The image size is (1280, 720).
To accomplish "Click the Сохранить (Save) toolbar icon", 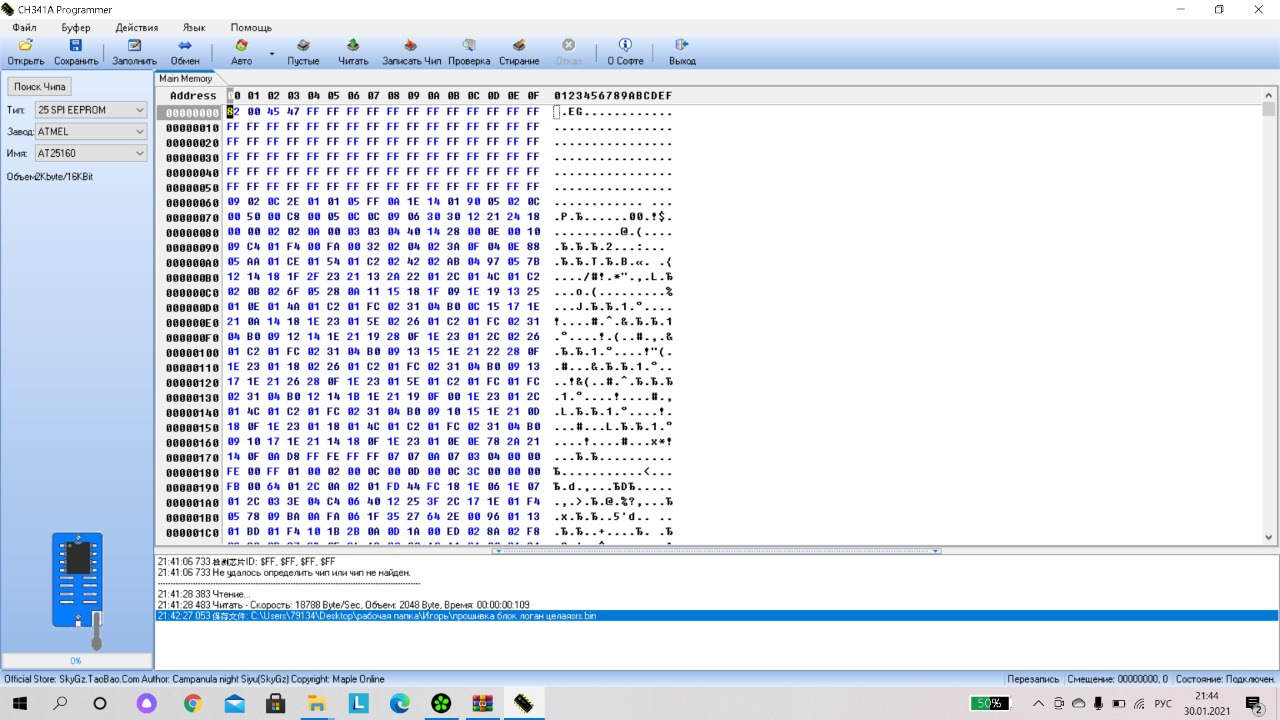I will click(x=76, y=52).
